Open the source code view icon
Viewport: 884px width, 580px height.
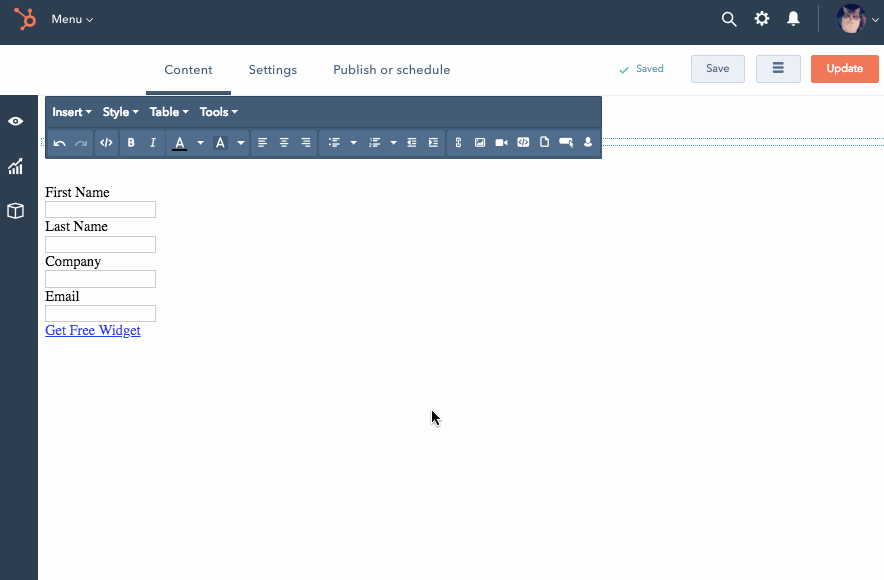tap(106, 143)
